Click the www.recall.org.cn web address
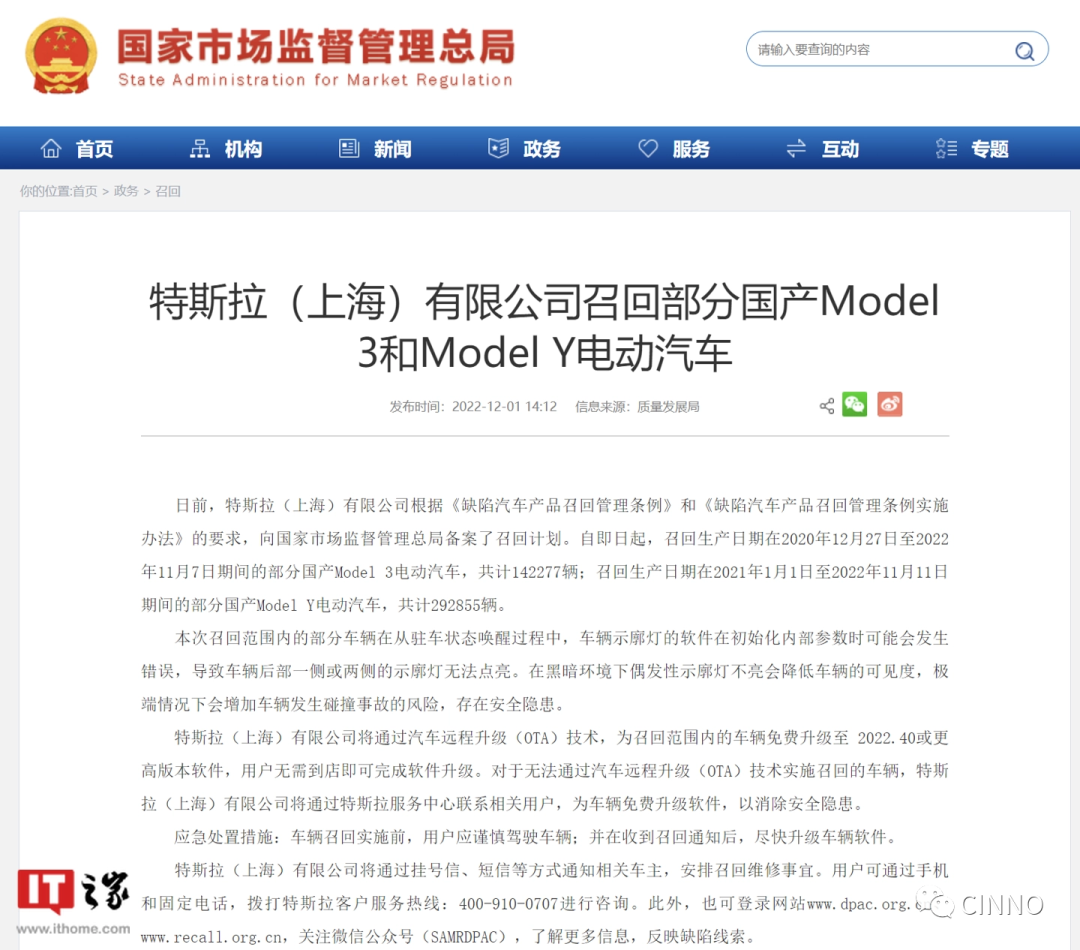The image size is (1080, 950). click(x=211, y=937)
